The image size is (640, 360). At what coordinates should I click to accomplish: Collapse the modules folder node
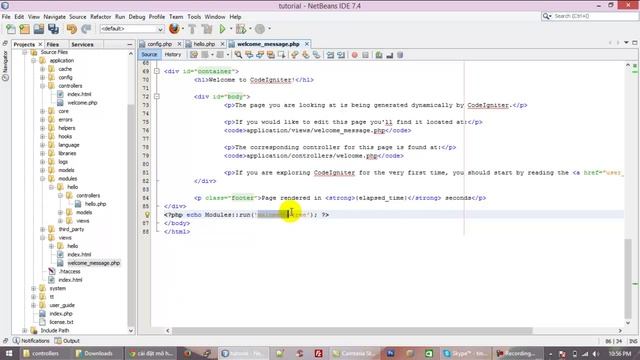pyautogui.click(x=42, y=179)
